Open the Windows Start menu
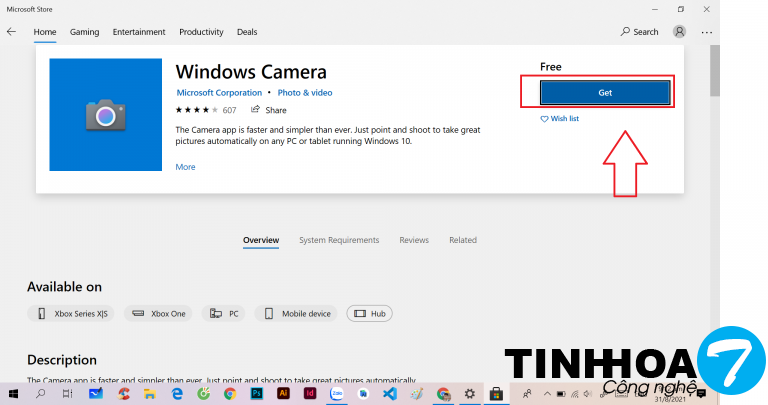 [14, 394]
